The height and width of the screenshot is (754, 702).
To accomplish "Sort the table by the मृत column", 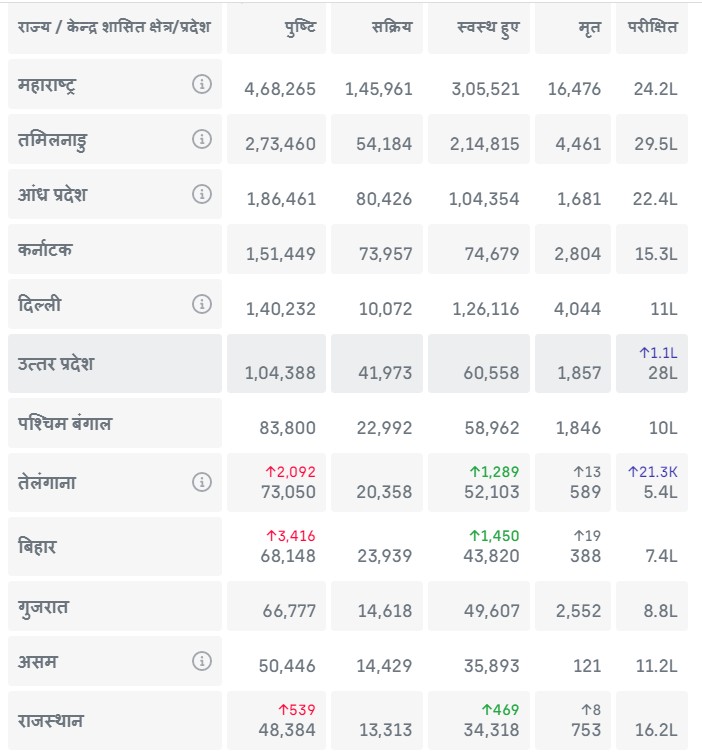I will (x=590, y=27).
